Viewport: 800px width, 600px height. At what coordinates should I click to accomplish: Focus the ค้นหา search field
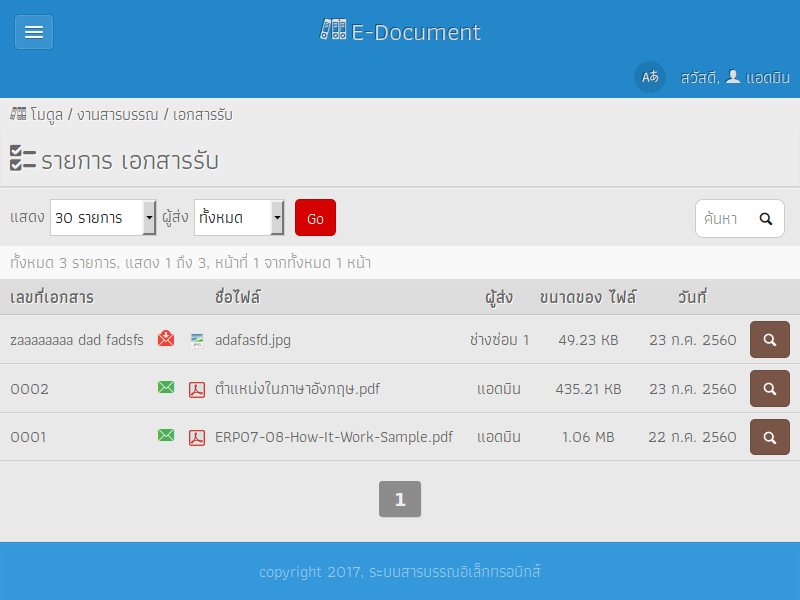coord(724,218)
